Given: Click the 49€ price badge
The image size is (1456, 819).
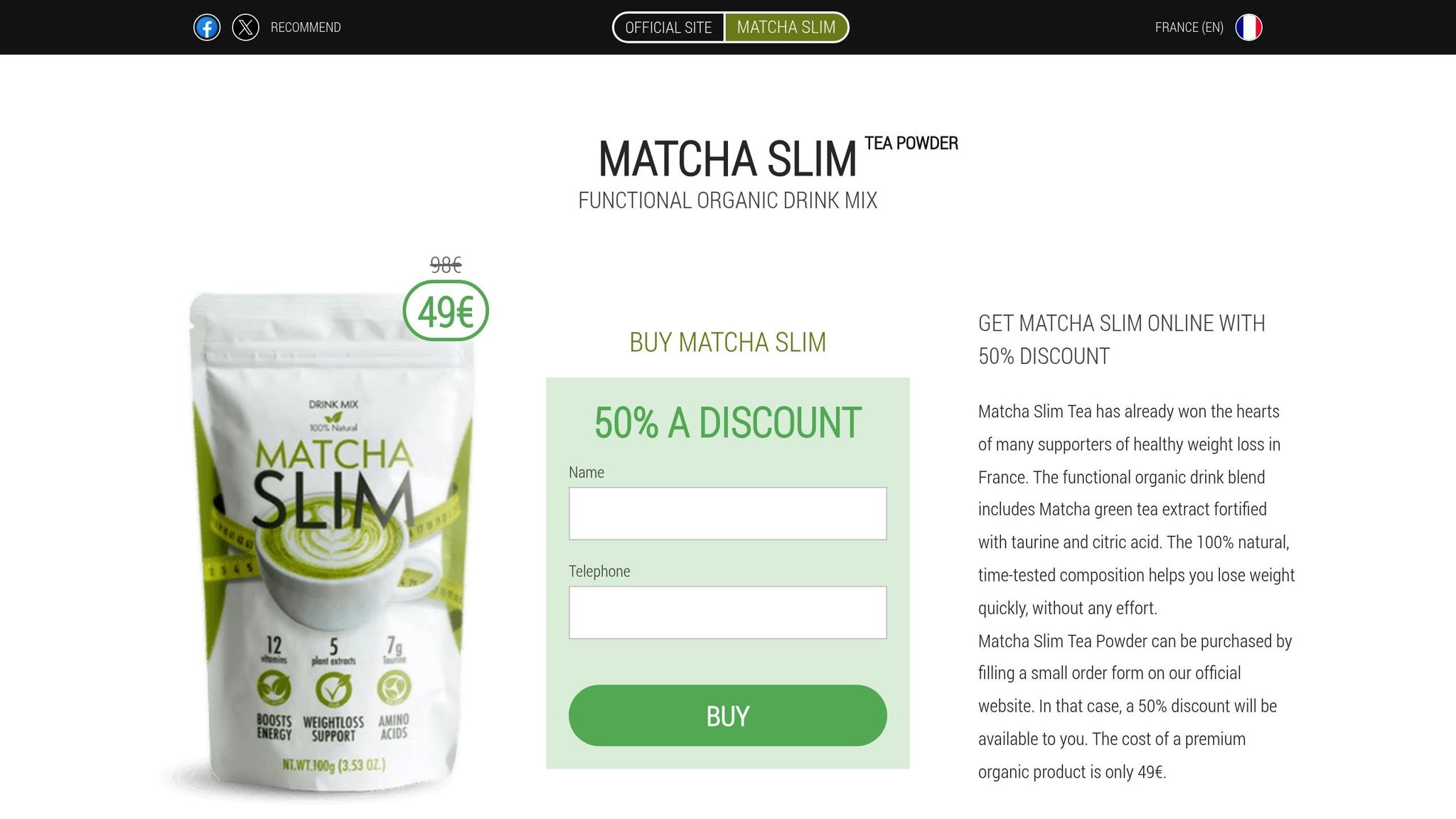Looking at the screenshot, I should click(x=446, y=311).
